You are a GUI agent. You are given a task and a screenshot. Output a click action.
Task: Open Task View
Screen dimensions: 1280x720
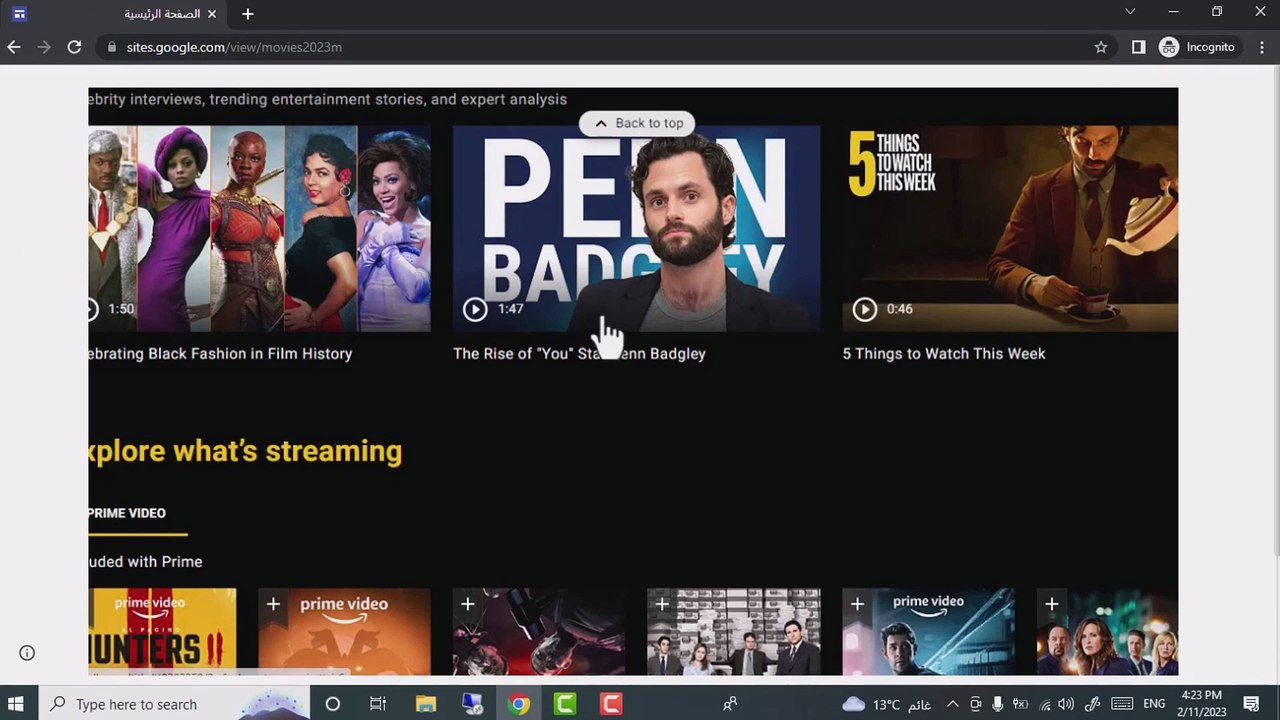pos(378,704)
